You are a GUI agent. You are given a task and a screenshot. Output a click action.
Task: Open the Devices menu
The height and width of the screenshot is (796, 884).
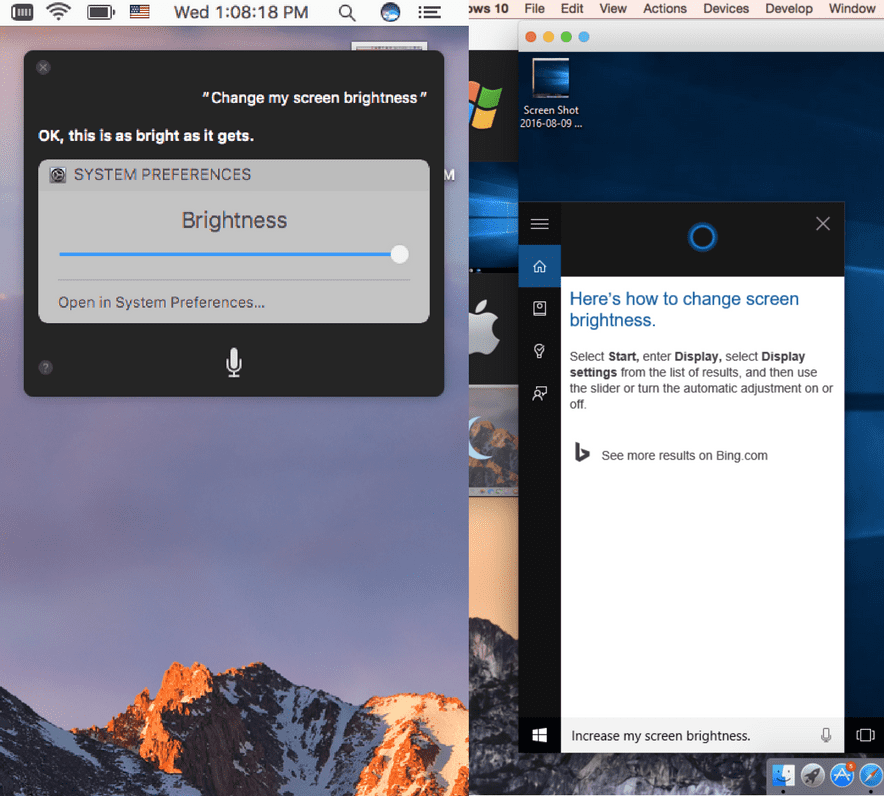pos(726,9)
